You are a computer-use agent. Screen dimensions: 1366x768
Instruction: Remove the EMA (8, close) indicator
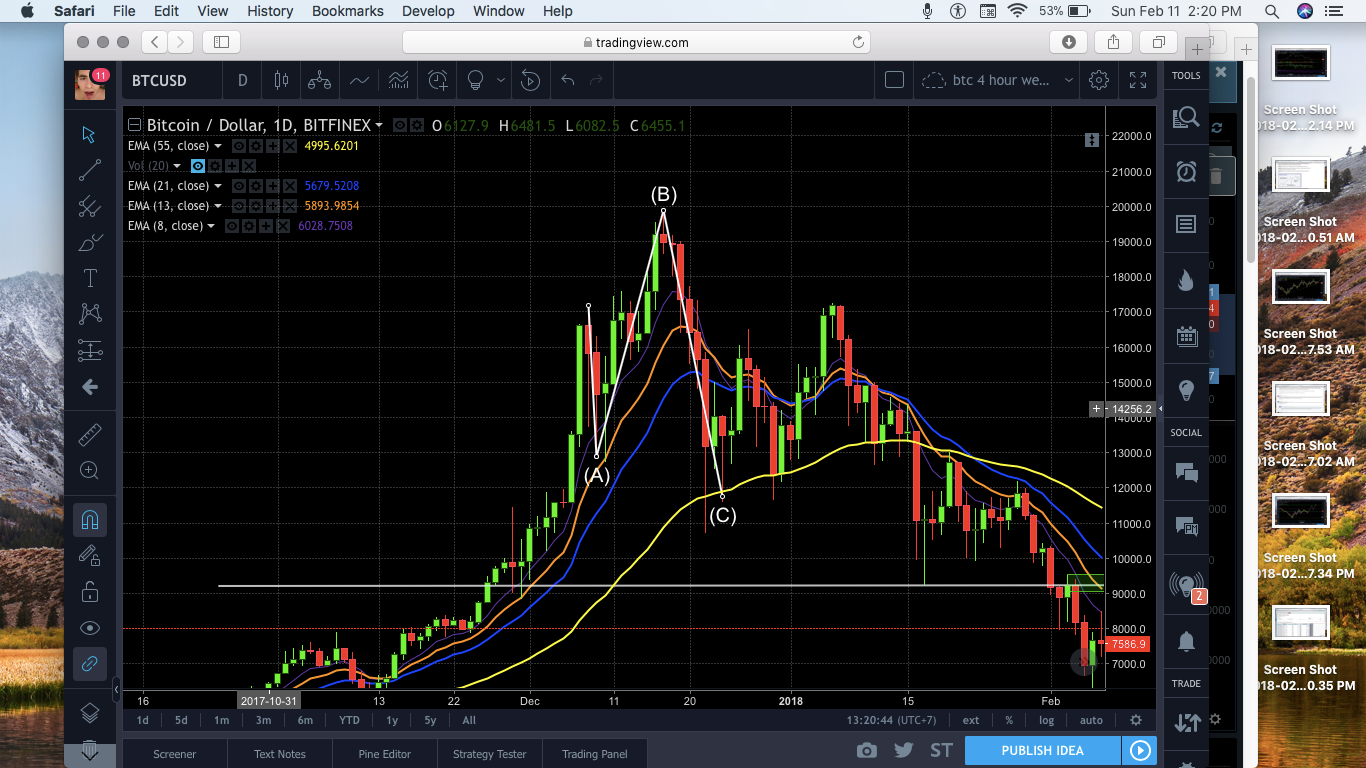[x=281, y=226]
